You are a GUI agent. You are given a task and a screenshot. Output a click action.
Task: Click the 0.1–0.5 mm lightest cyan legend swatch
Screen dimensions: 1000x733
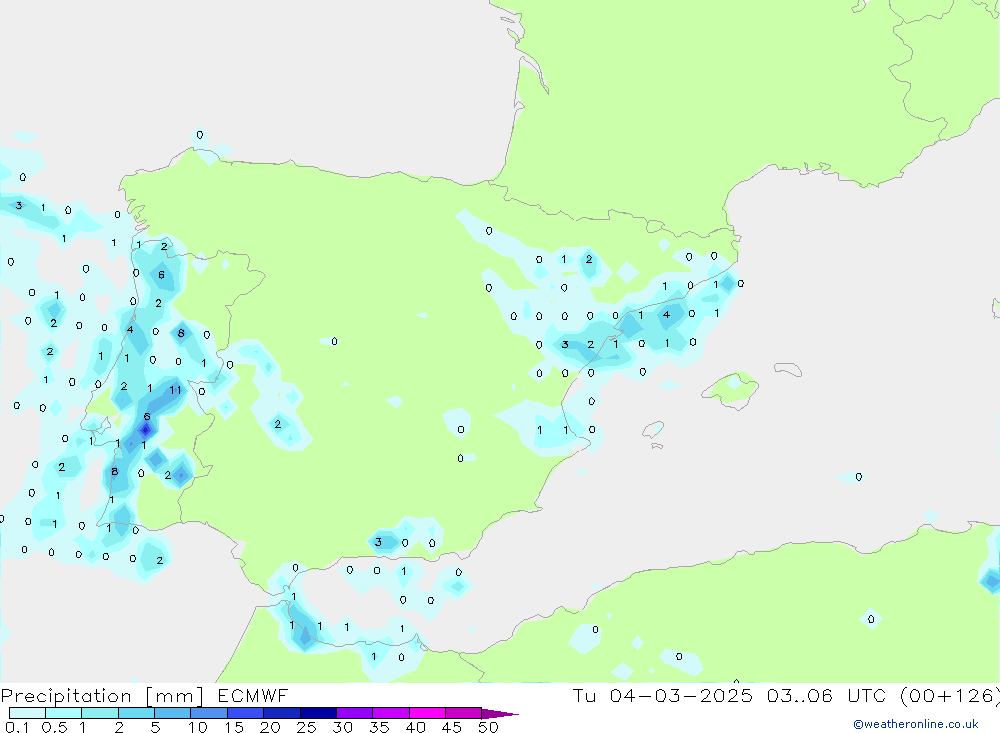[x=27, y=713]
